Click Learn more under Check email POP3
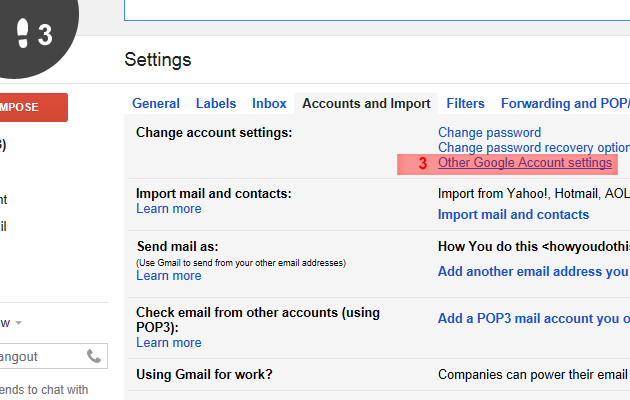Screen dimensions: 630x400 [169, 343]
